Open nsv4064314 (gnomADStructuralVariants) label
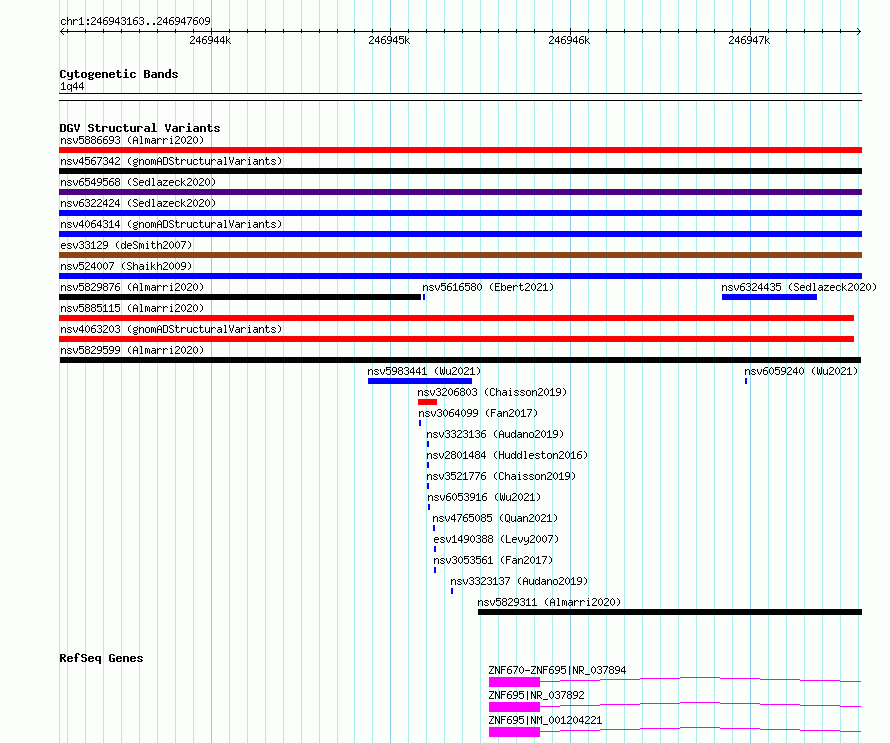Image resolution: width=890 pixels, height=743 pixels. pos(171,224)
